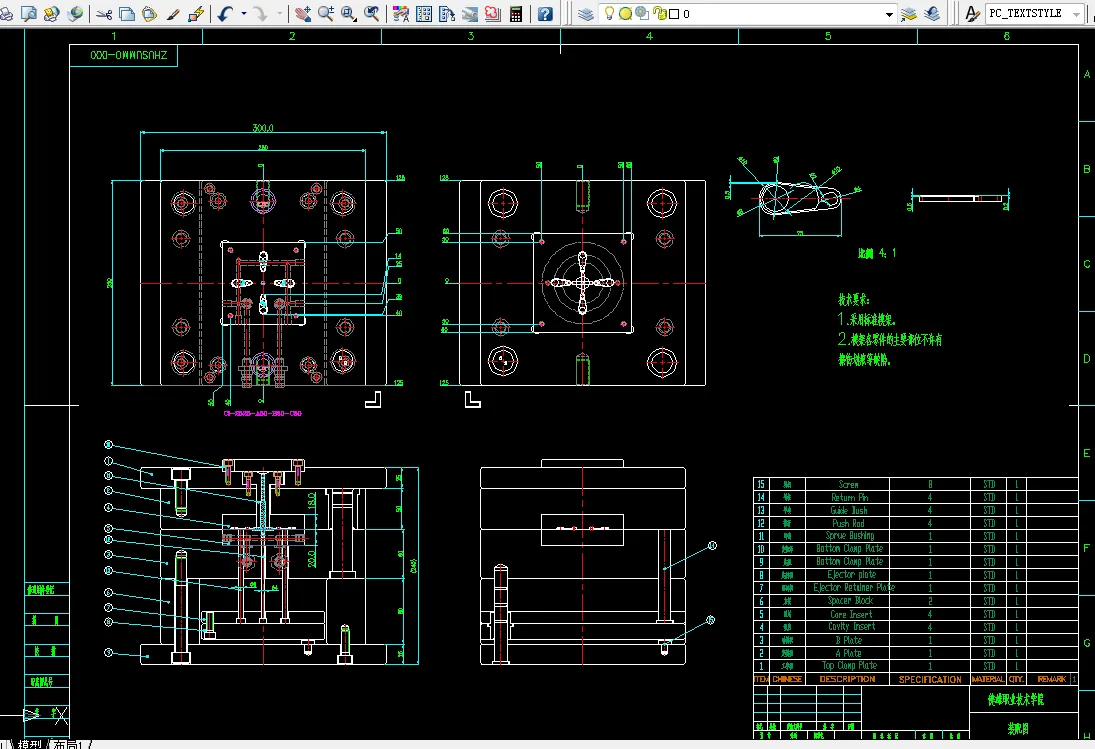Expand the Undo history dropdown arrow

click(x=244, y=13)
